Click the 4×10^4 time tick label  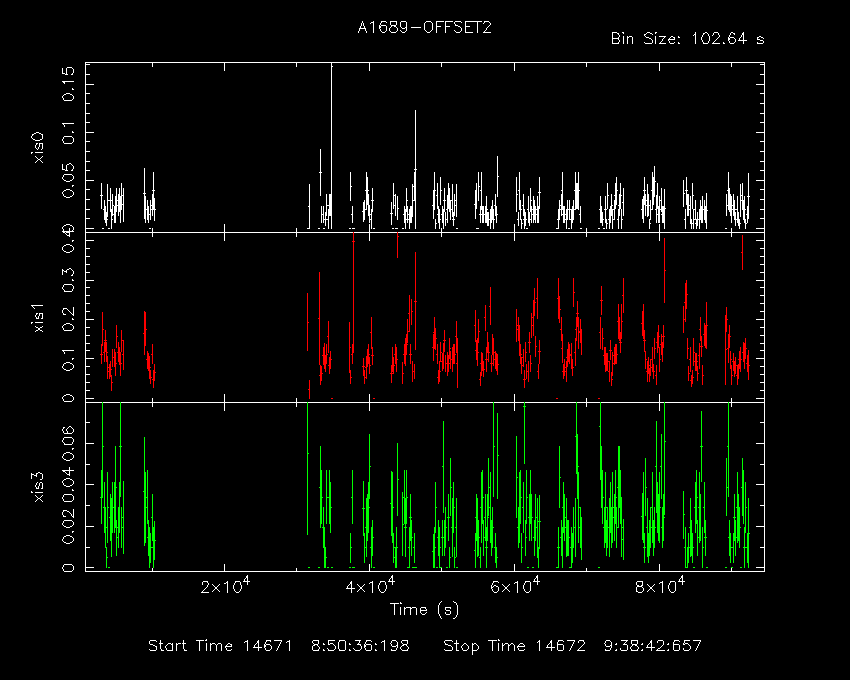pos(370,586)
